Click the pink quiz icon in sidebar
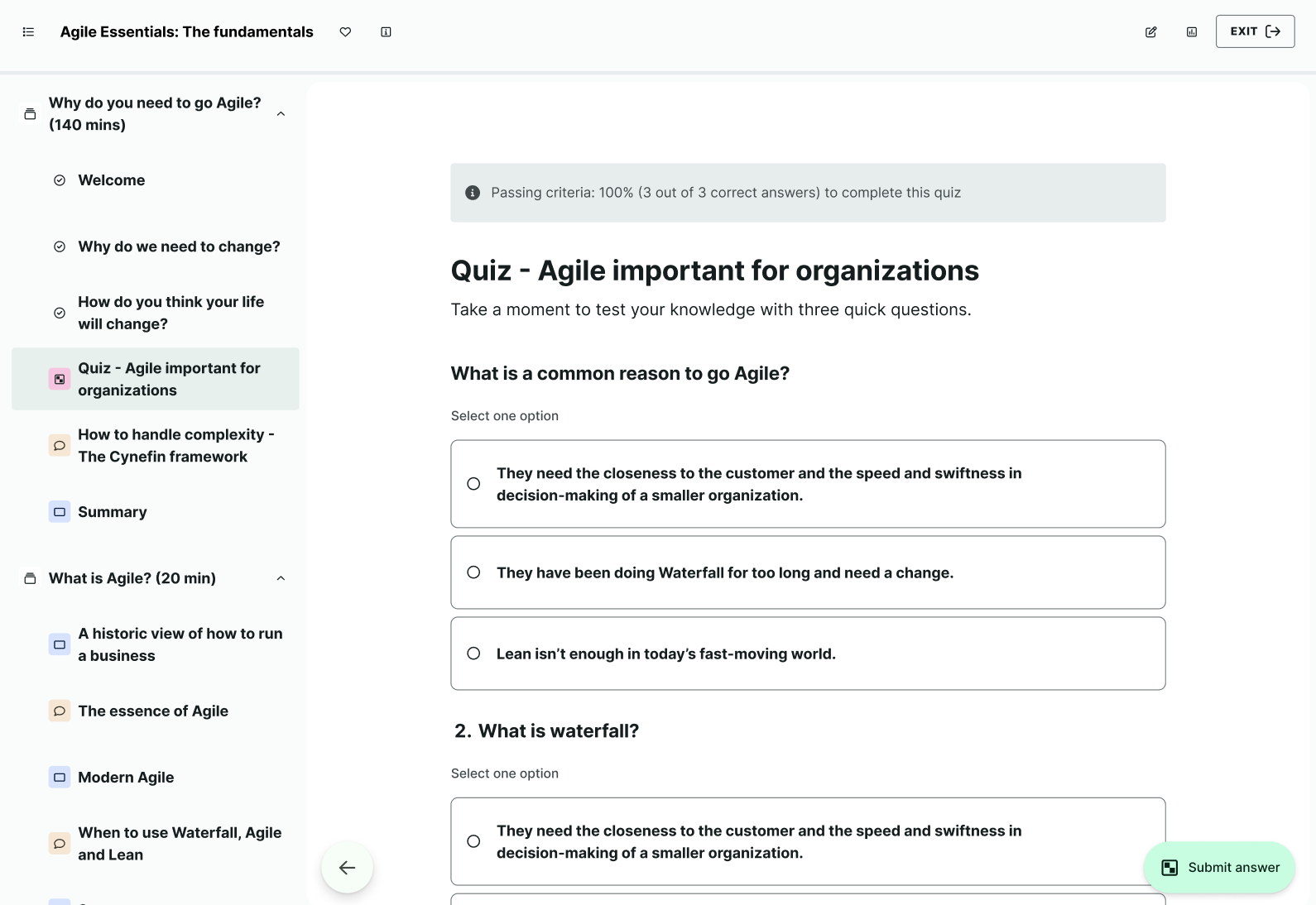1316x905 pixels. [x=60, y=379]
